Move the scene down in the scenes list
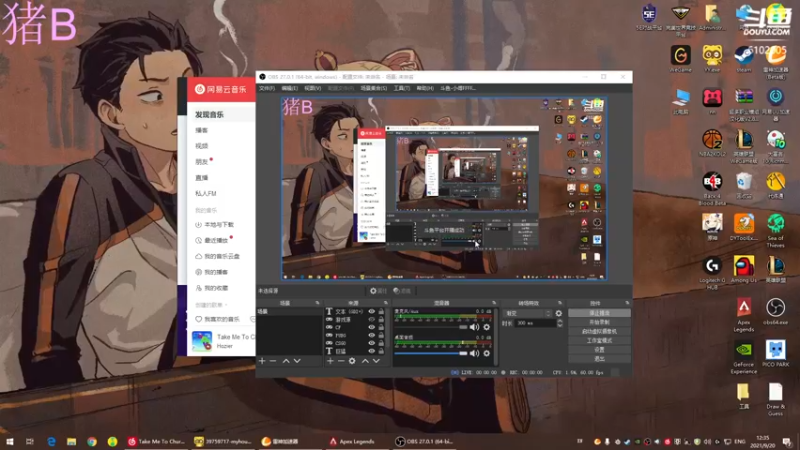 [x=297, y=361]
